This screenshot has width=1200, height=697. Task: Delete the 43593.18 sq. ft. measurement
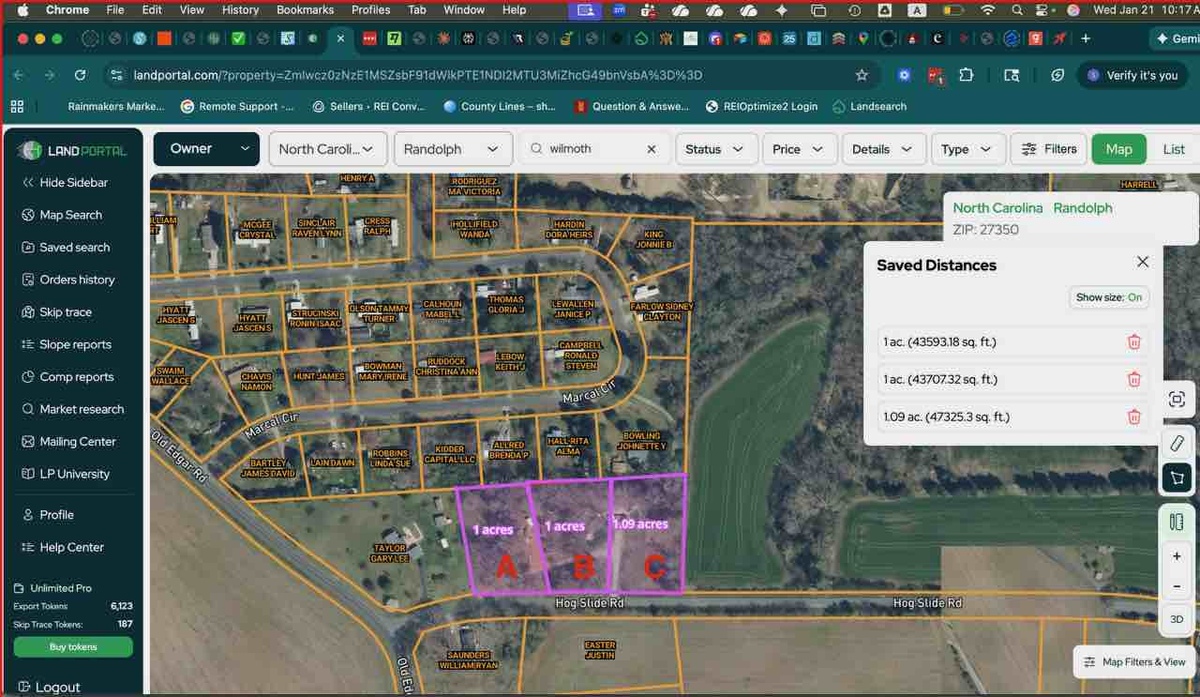click(1133, 342)
